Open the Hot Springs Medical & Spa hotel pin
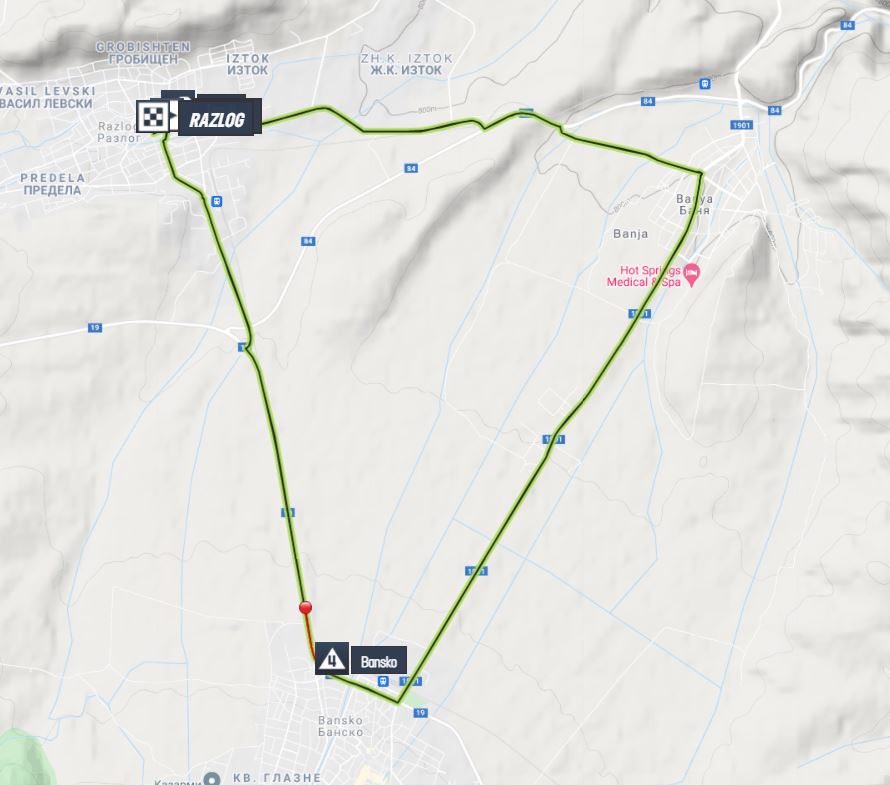Viewport: 890px width, 785px height. pos(691,276)
